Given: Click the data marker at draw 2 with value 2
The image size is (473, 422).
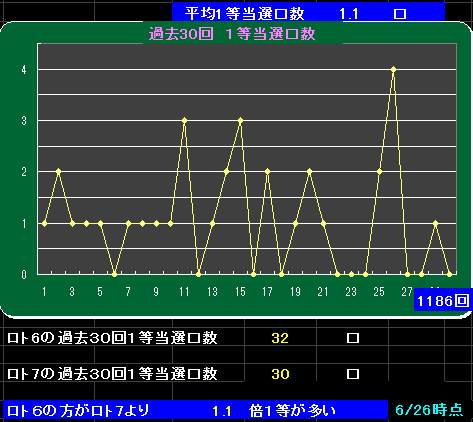Looking at the screenshot, I should (58, 171).
